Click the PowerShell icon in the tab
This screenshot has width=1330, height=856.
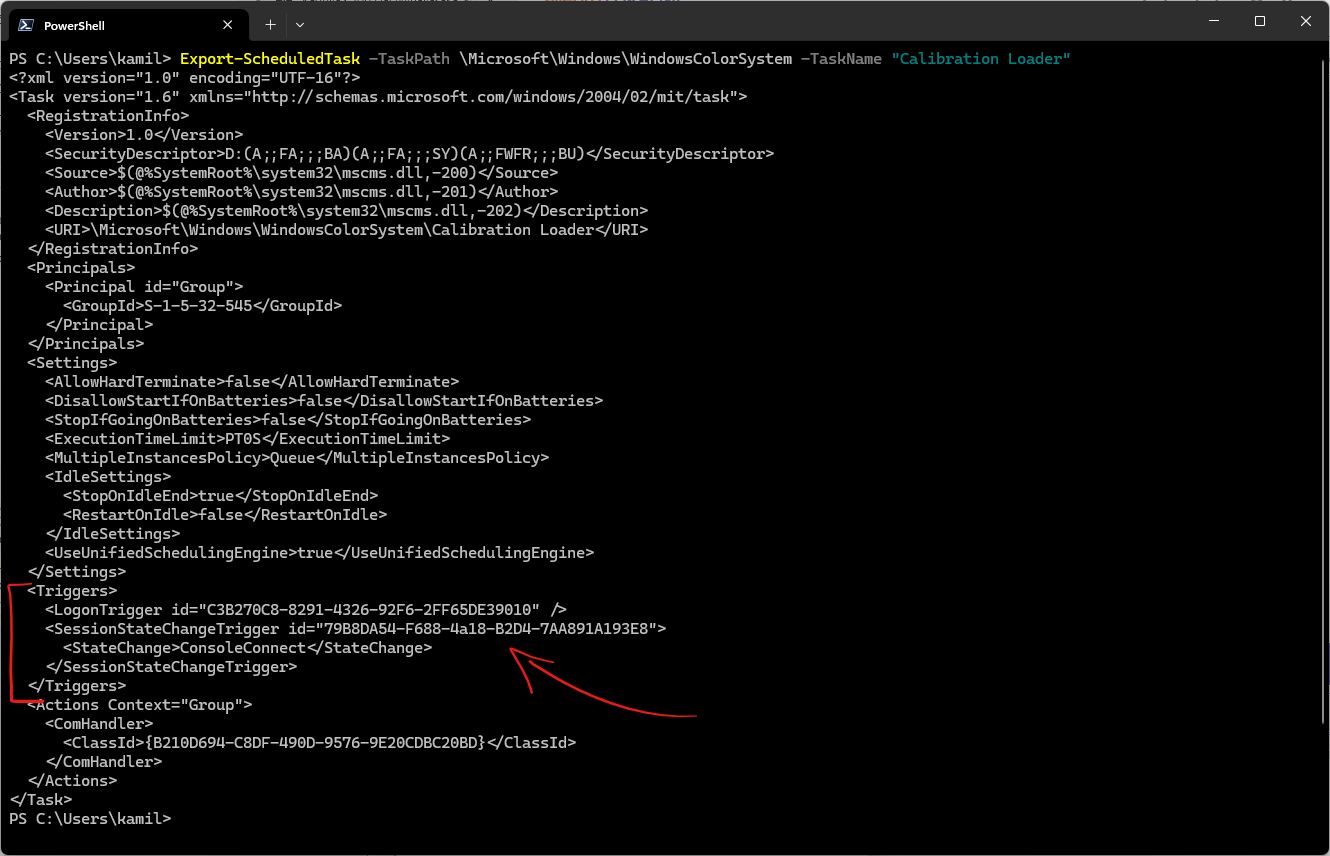(x=24, y=25)
